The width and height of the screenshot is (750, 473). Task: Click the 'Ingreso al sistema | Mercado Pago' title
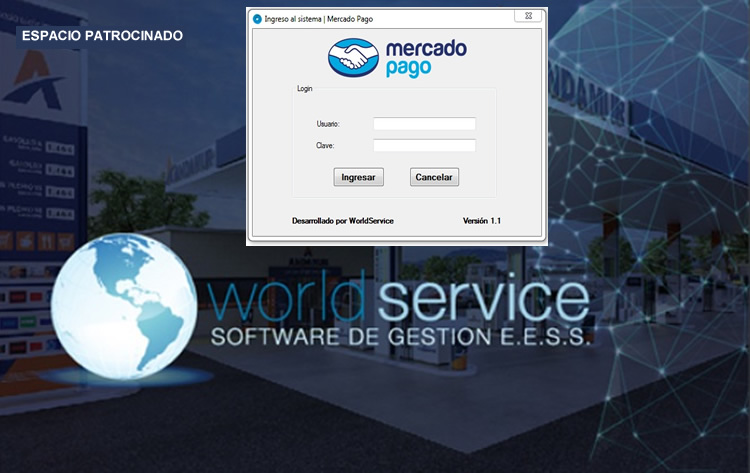319,19
